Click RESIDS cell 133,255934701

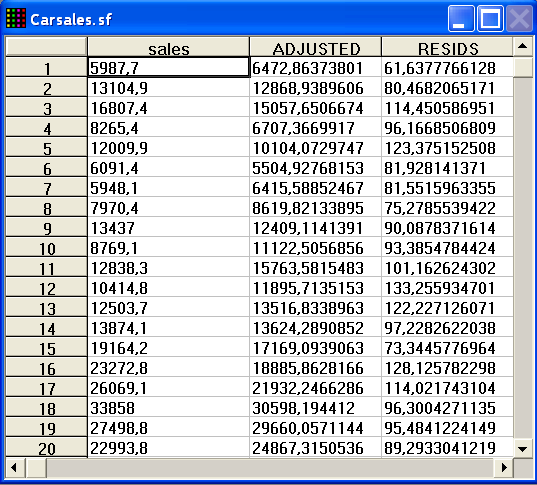point(447,287)
